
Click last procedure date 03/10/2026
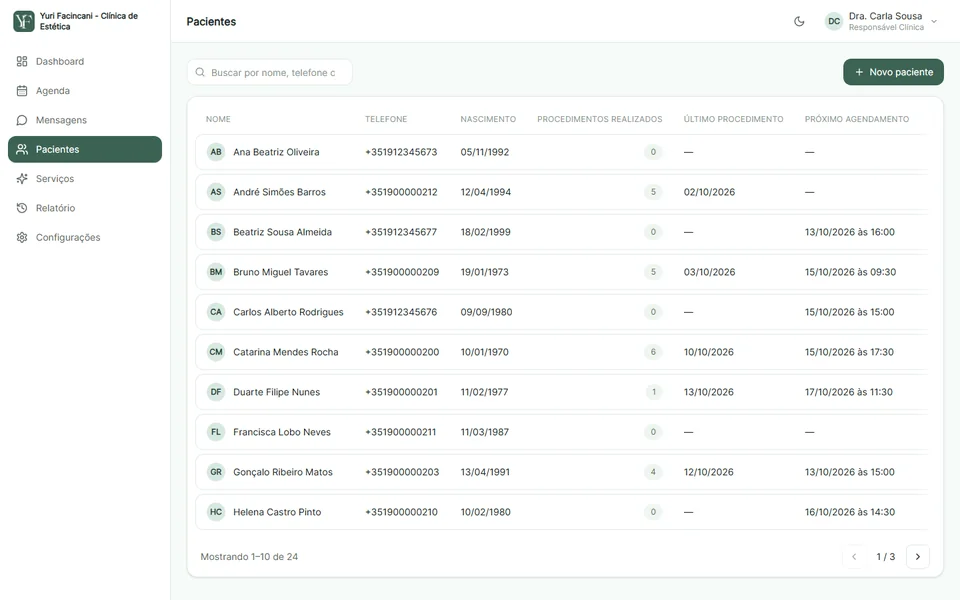710,272
